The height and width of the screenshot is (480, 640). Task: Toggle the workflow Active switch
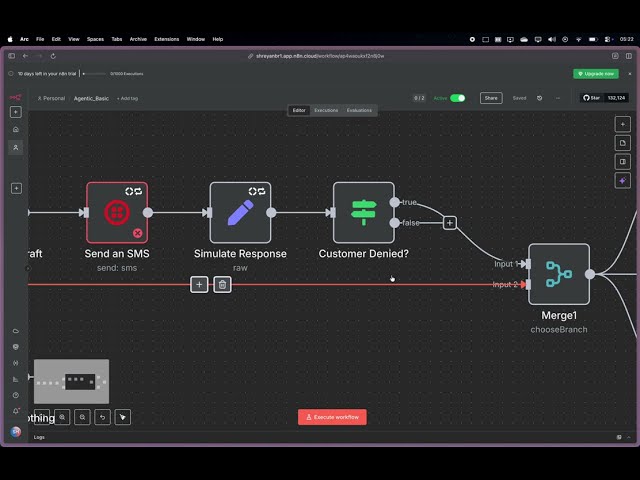[457, 98]
